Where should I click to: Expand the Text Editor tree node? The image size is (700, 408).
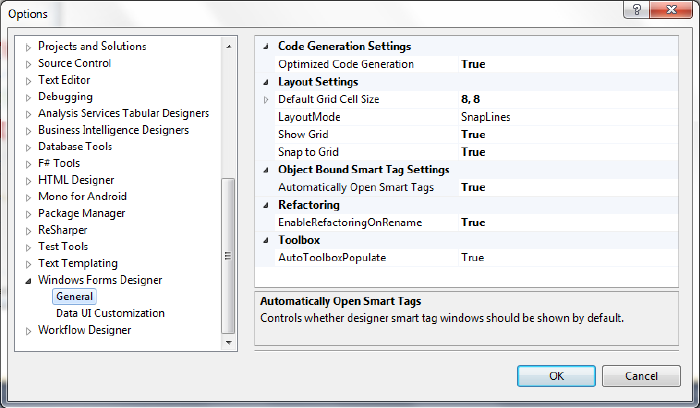[x=28, y=81]
